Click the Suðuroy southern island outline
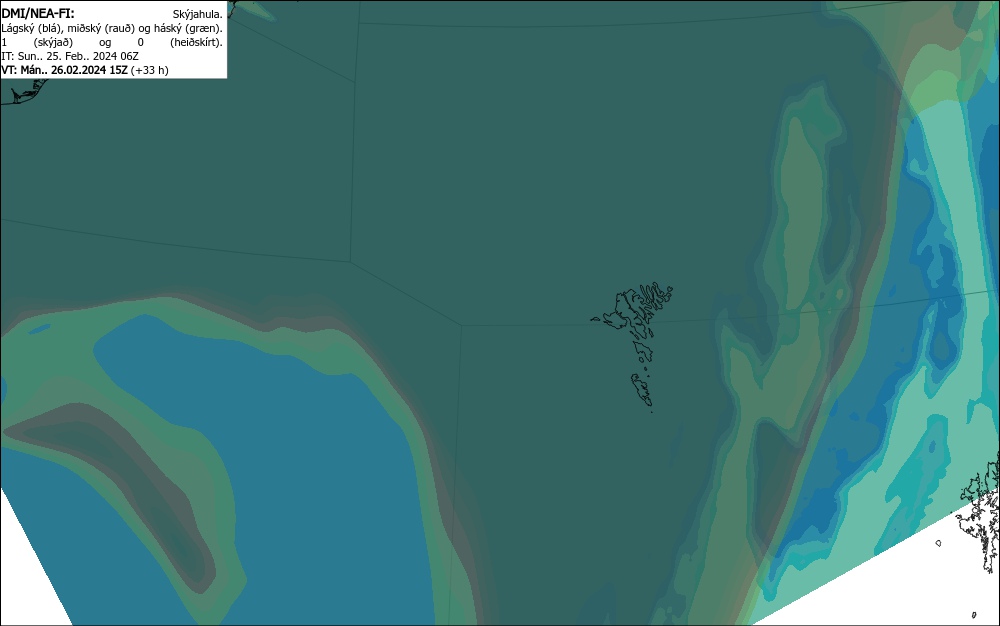 coord(642,390)
